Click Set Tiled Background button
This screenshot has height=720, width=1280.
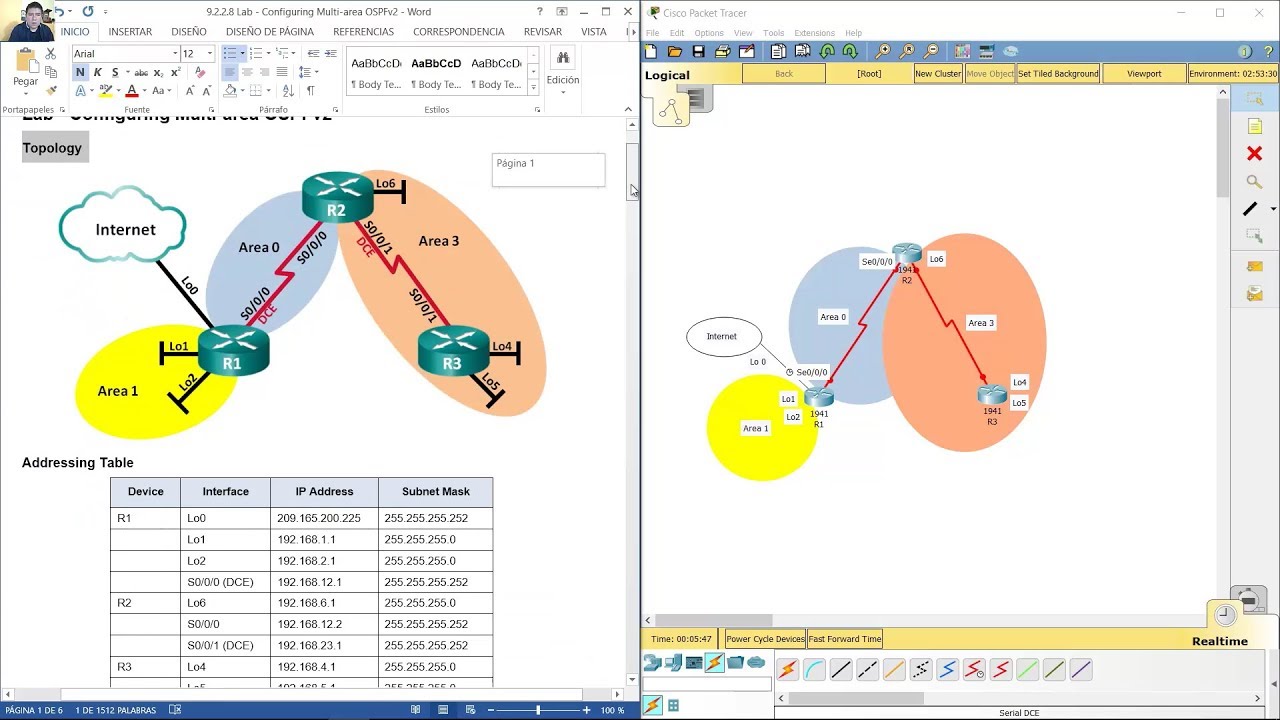1058,73
